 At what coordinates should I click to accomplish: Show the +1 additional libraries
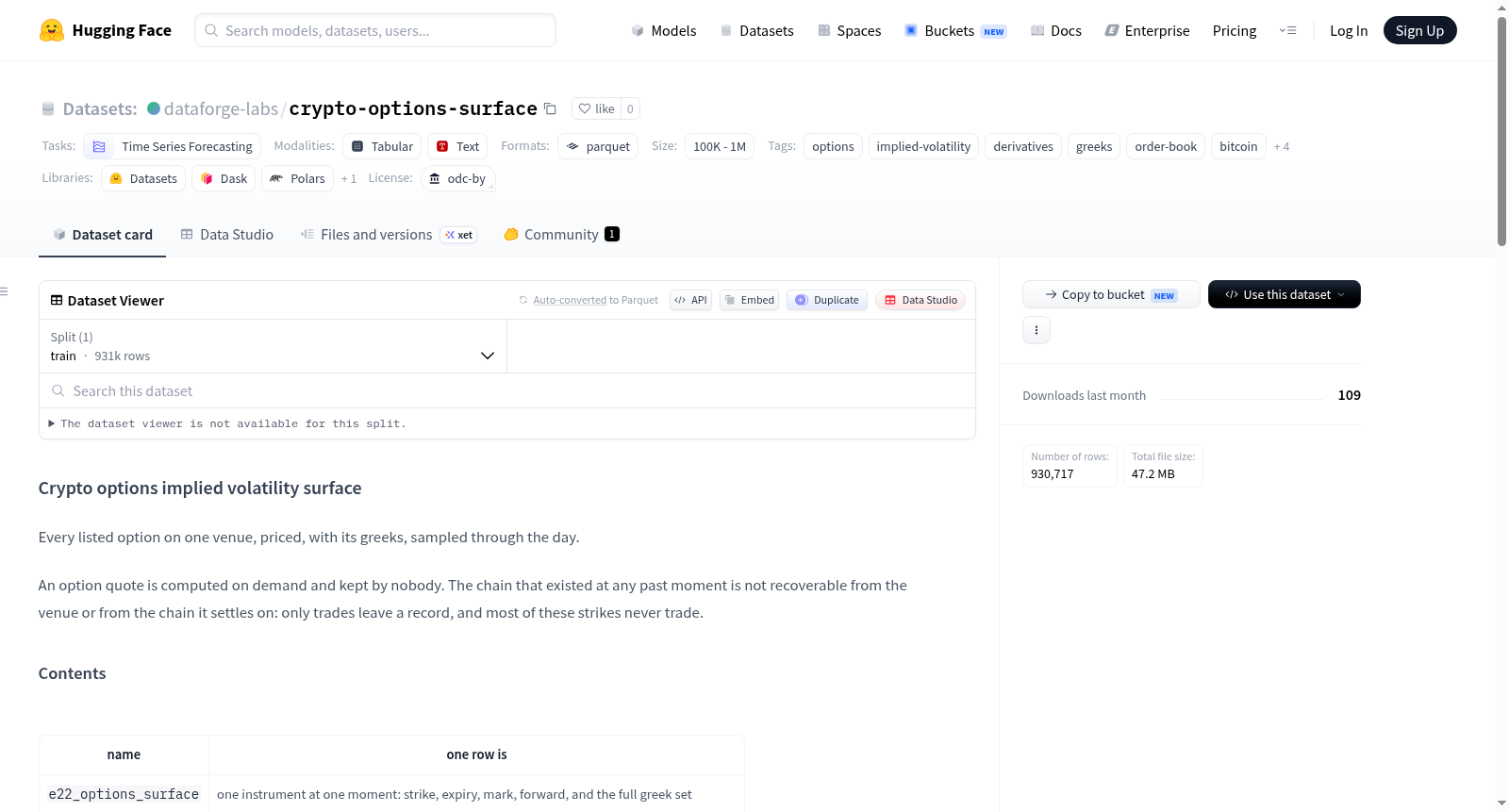(349, 179)
